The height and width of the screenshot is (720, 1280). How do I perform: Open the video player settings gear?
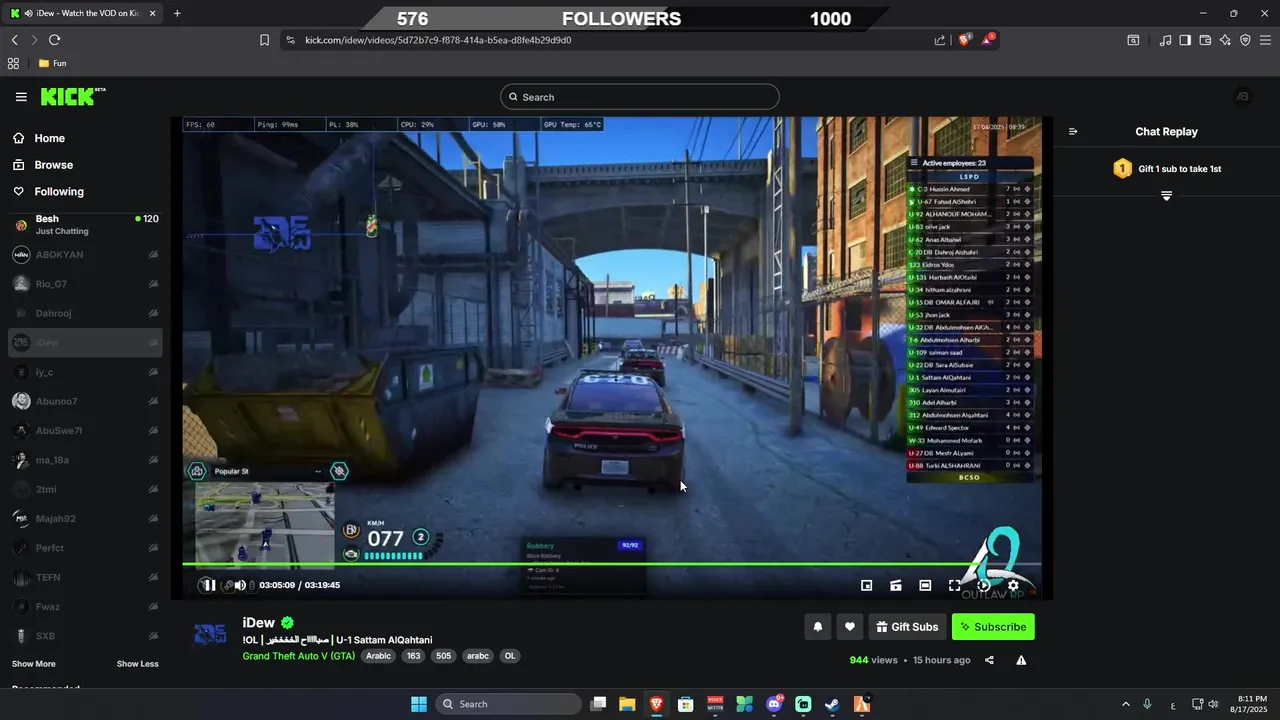tap(1013, 585)
